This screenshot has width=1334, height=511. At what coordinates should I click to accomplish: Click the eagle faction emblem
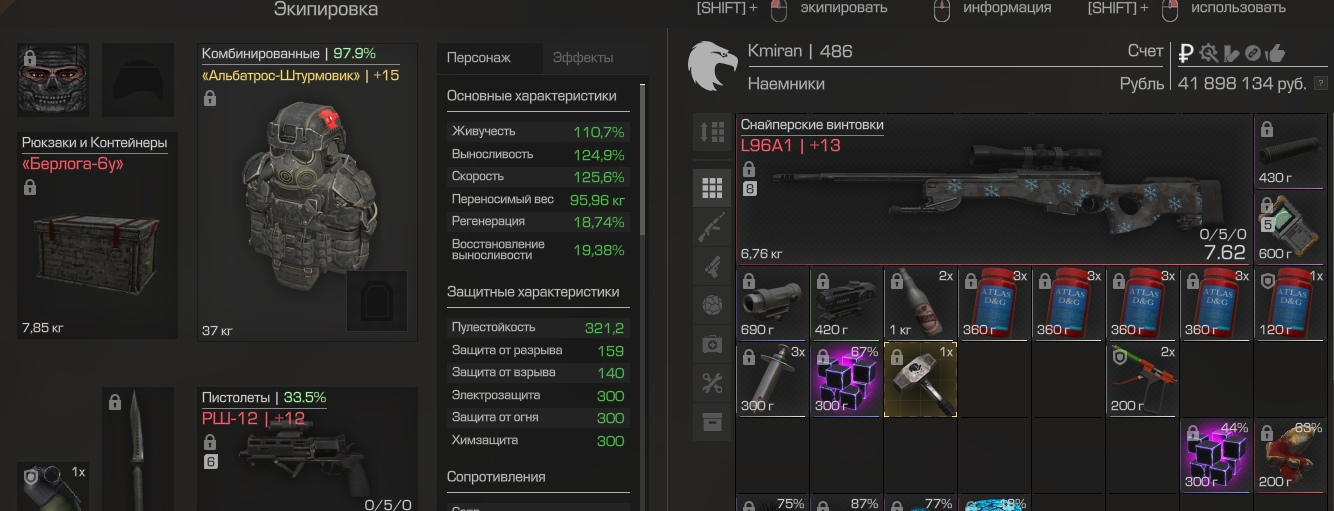click(712, 66)
